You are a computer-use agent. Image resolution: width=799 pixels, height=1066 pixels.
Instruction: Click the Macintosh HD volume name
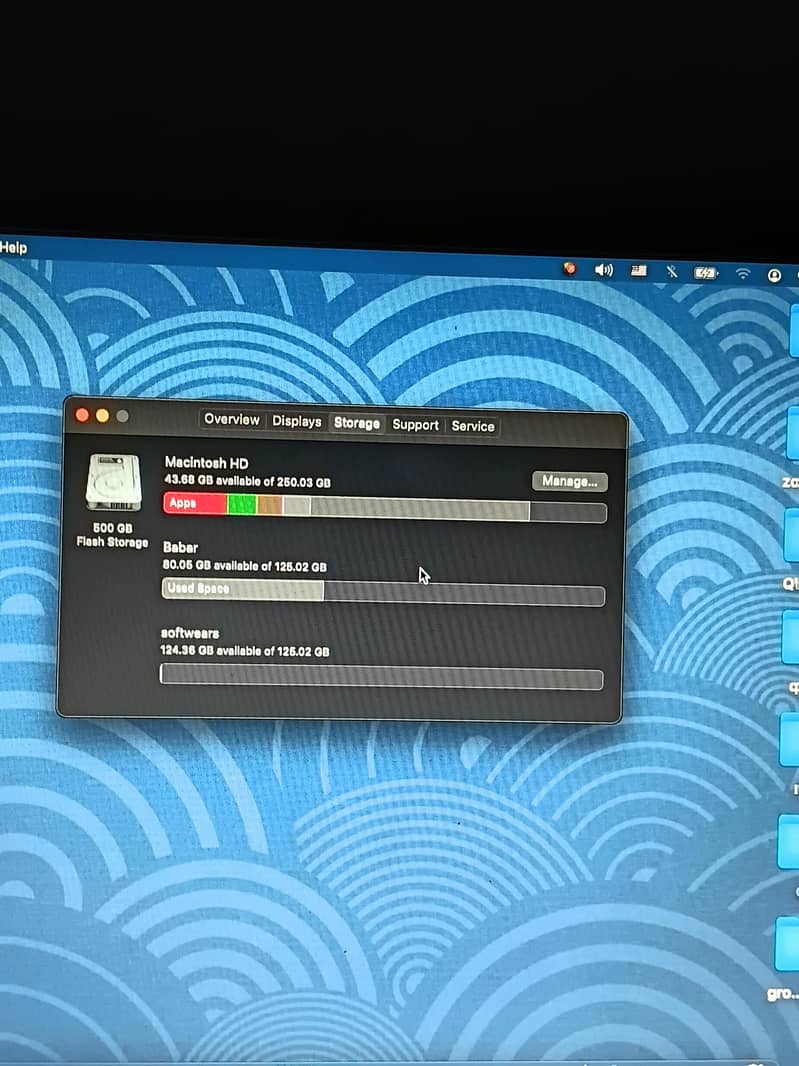[206, 463]
